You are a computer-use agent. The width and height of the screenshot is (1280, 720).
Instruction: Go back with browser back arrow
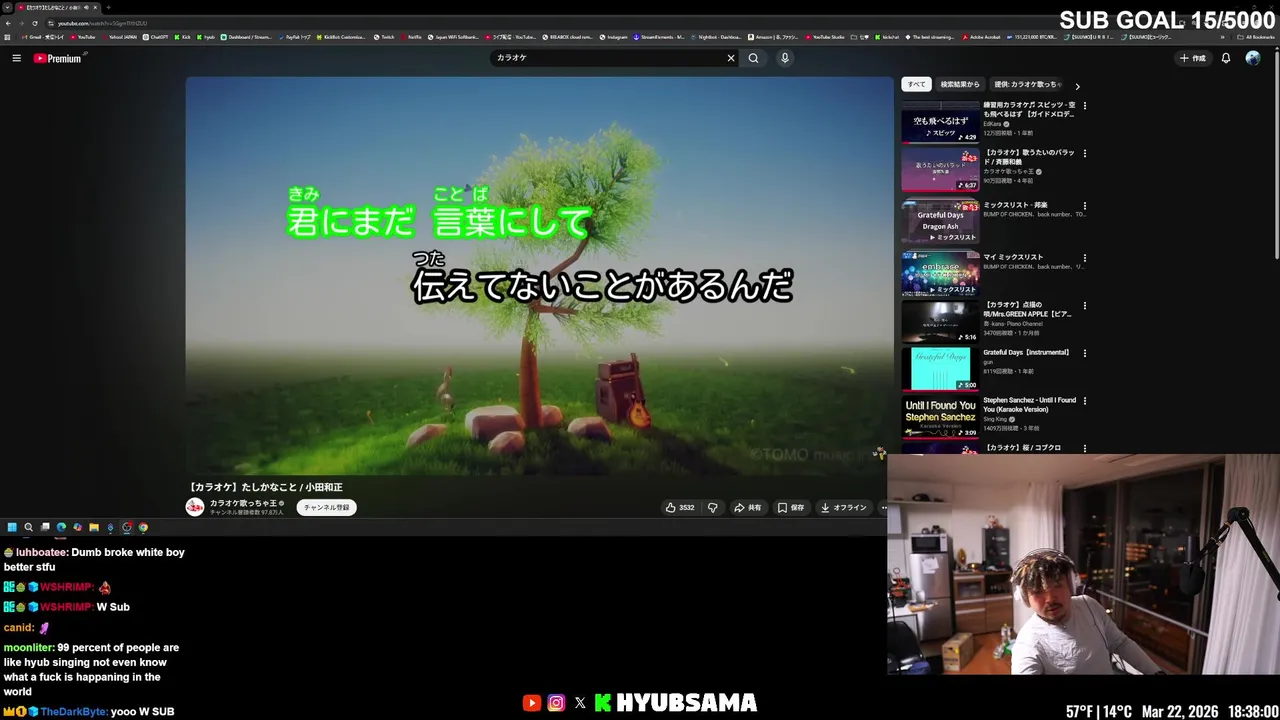pos(8,23)
